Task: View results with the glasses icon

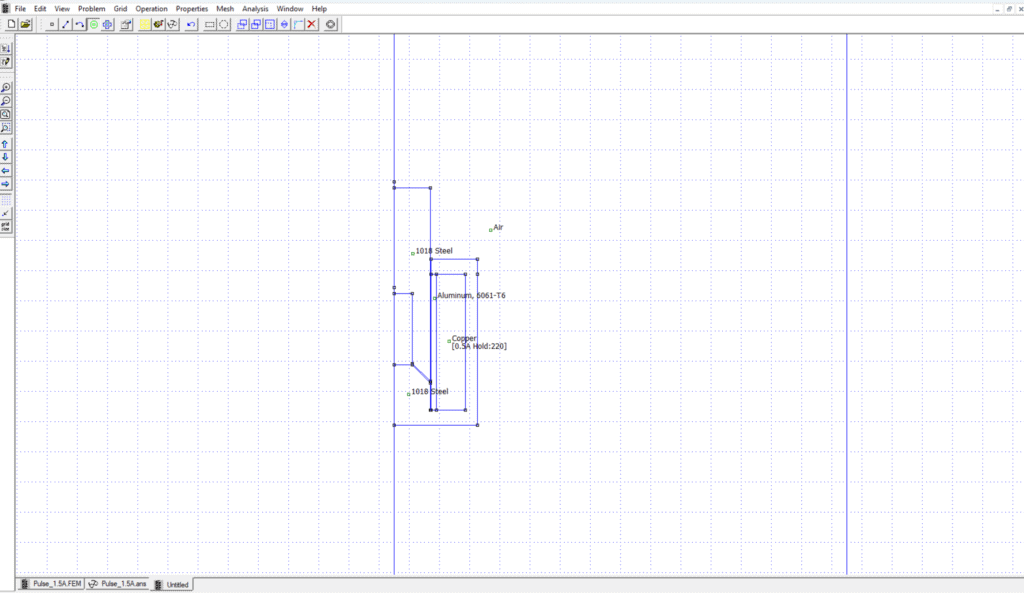Action: [172, 24]
